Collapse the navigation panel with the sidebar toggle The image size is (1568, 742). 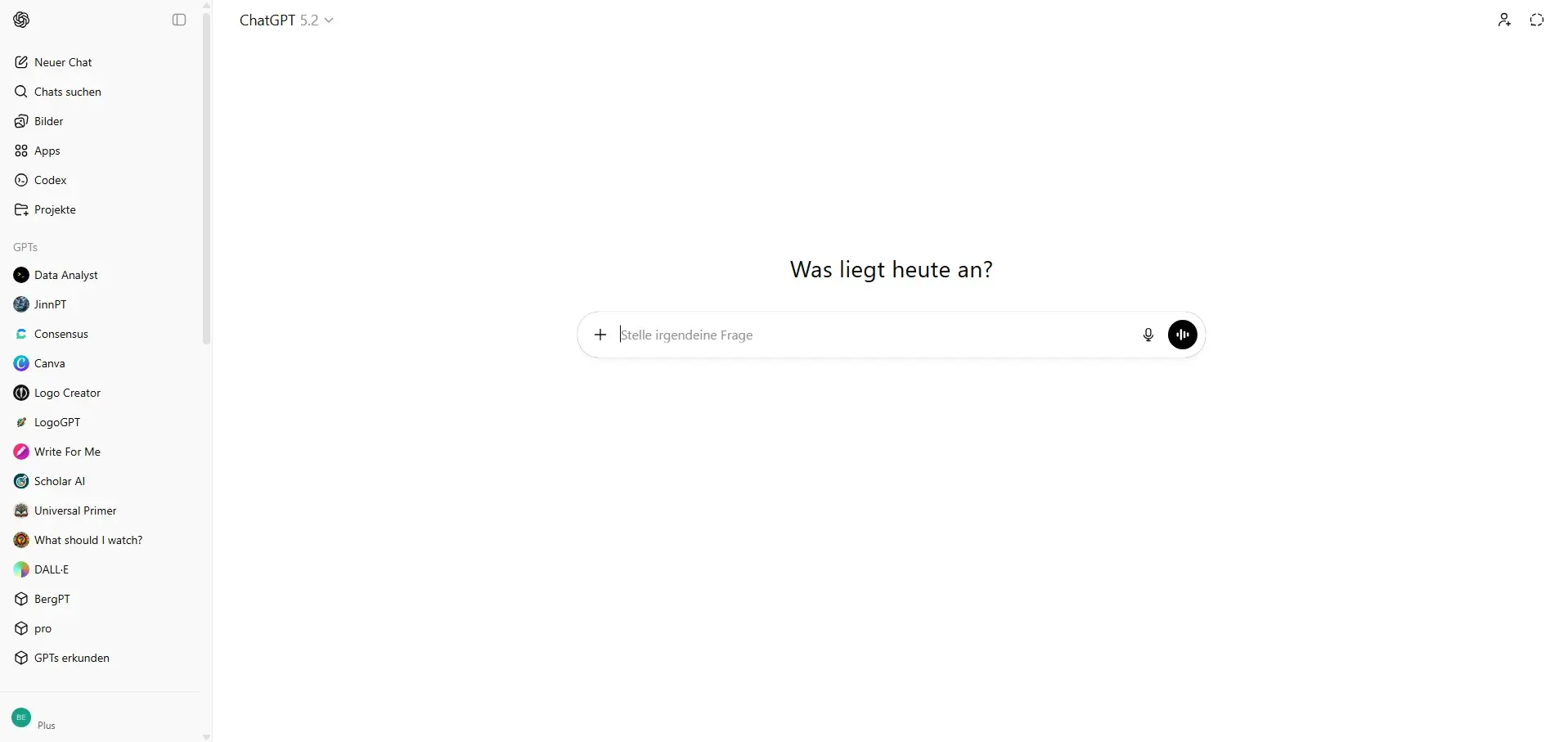[178, 20]
